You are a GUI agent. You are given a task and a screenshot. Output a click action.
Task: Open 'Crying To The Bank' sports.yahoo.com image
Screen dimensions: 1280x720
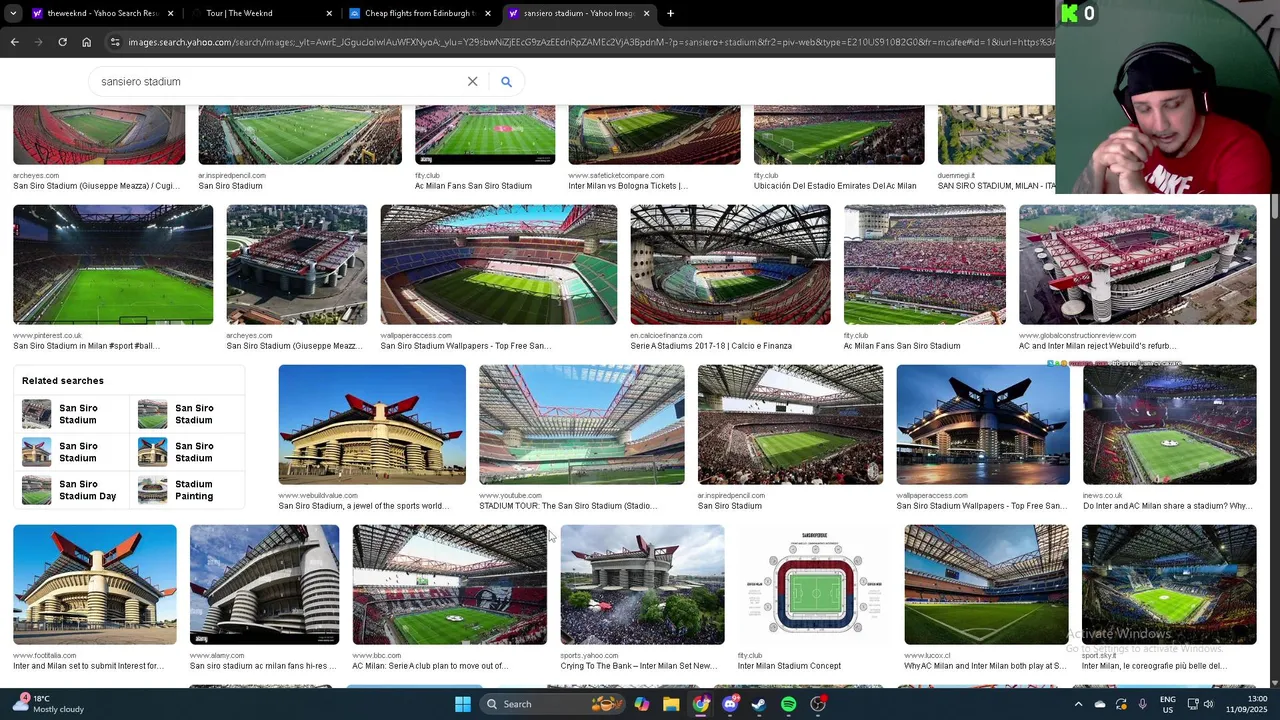(642, 584)
